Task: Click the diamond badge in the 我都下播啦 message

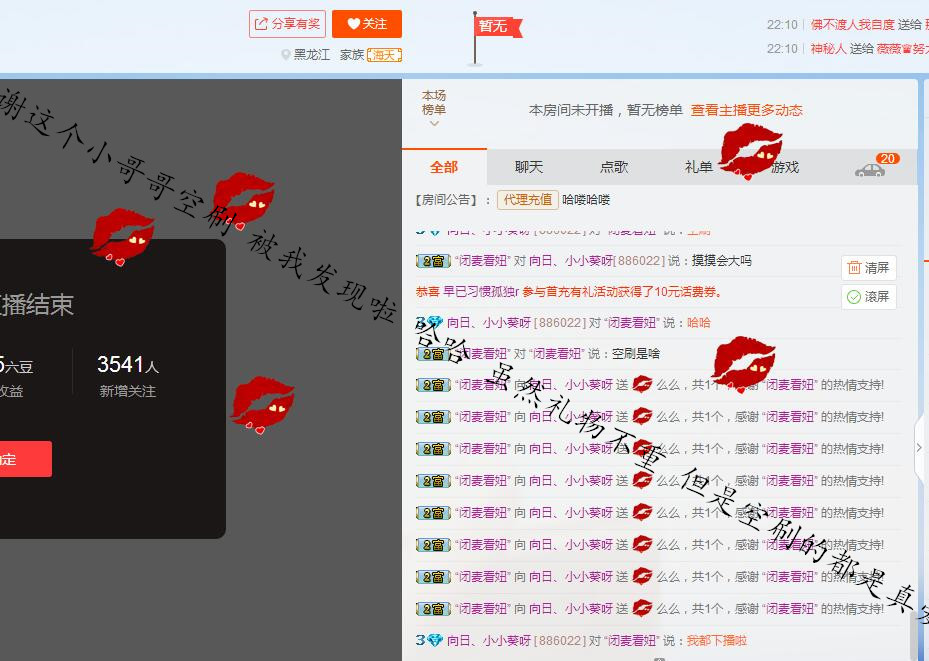Action: tap(429, 640)
